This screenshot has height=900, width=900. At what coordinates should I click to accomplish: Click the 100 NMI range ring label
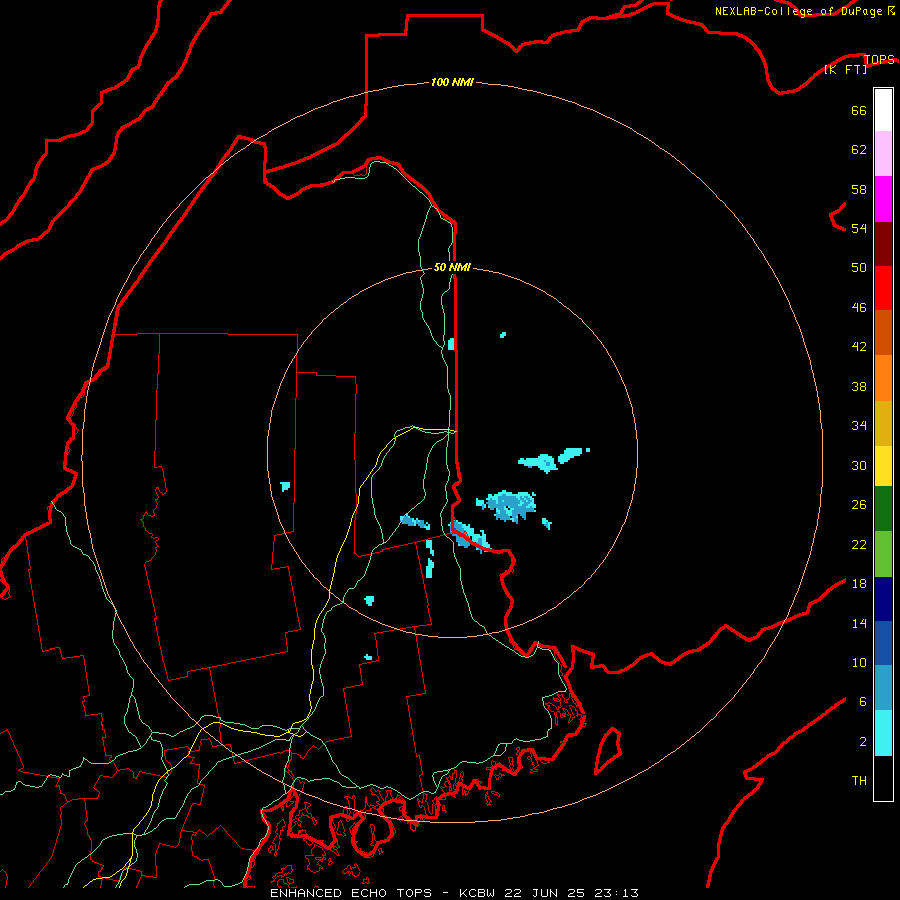[452, 82]
